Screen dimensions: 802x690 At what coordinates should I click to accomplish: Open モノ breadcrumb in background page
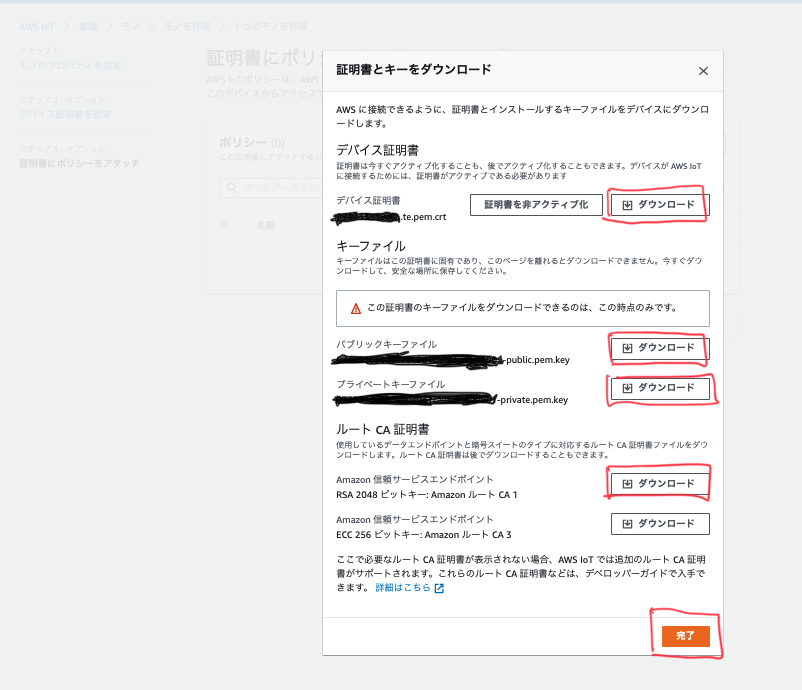click(130, 27)
